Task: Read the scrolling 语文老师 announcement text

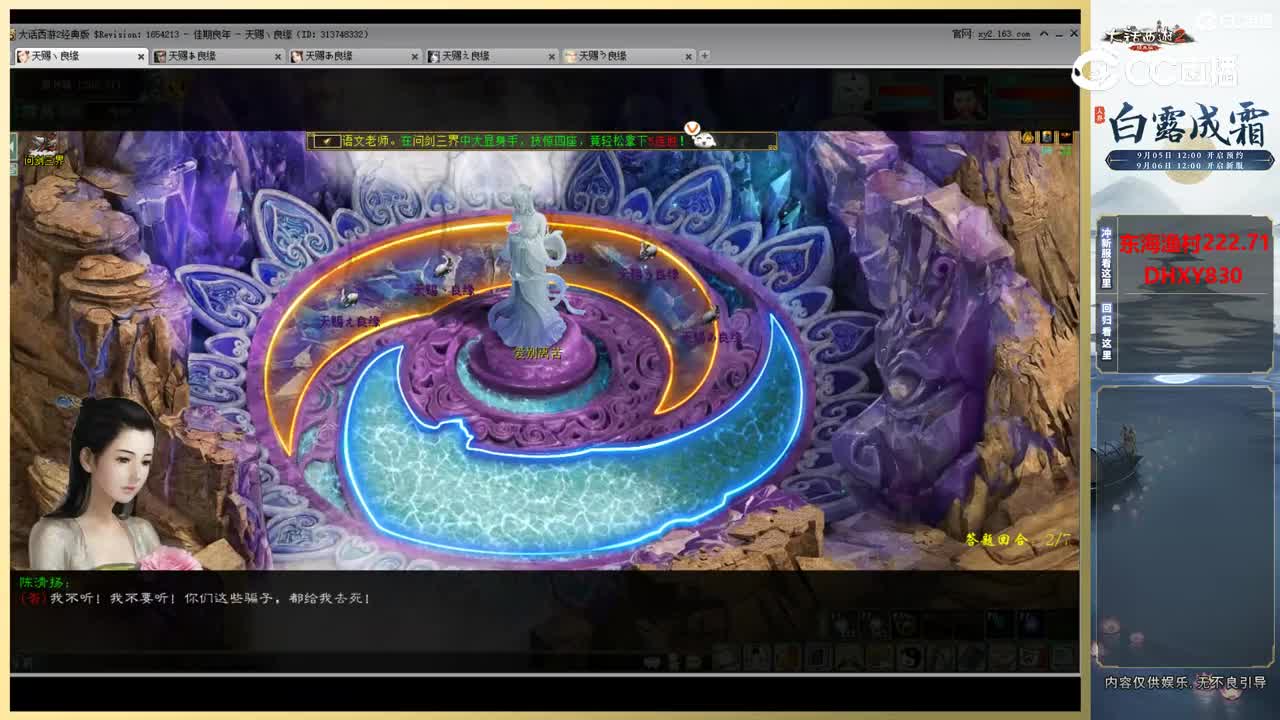Action: tap(513, 141)
